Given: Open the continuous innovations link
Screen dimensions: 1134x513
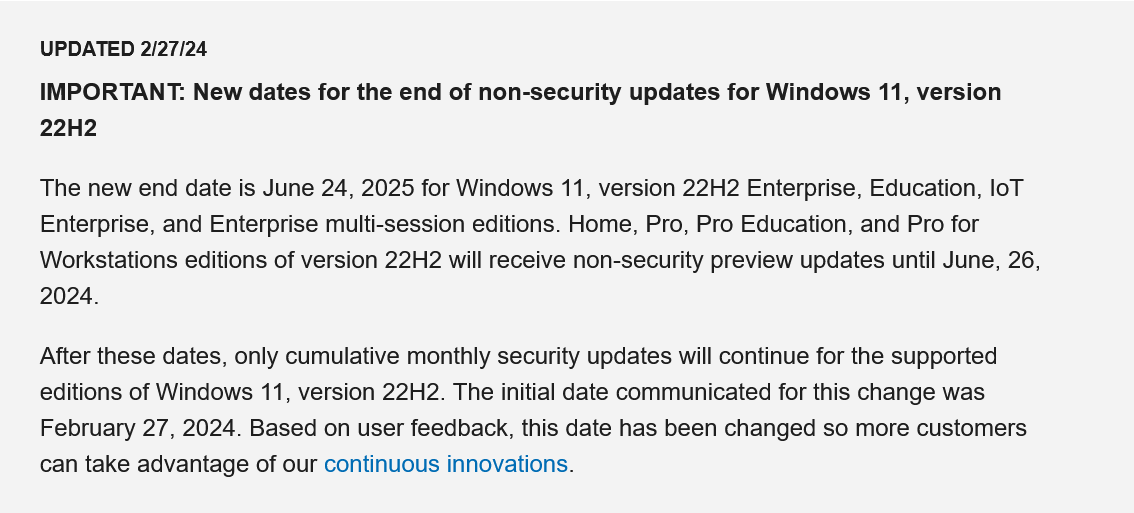Looking at the screenshot, I should [x=446, y=464].
